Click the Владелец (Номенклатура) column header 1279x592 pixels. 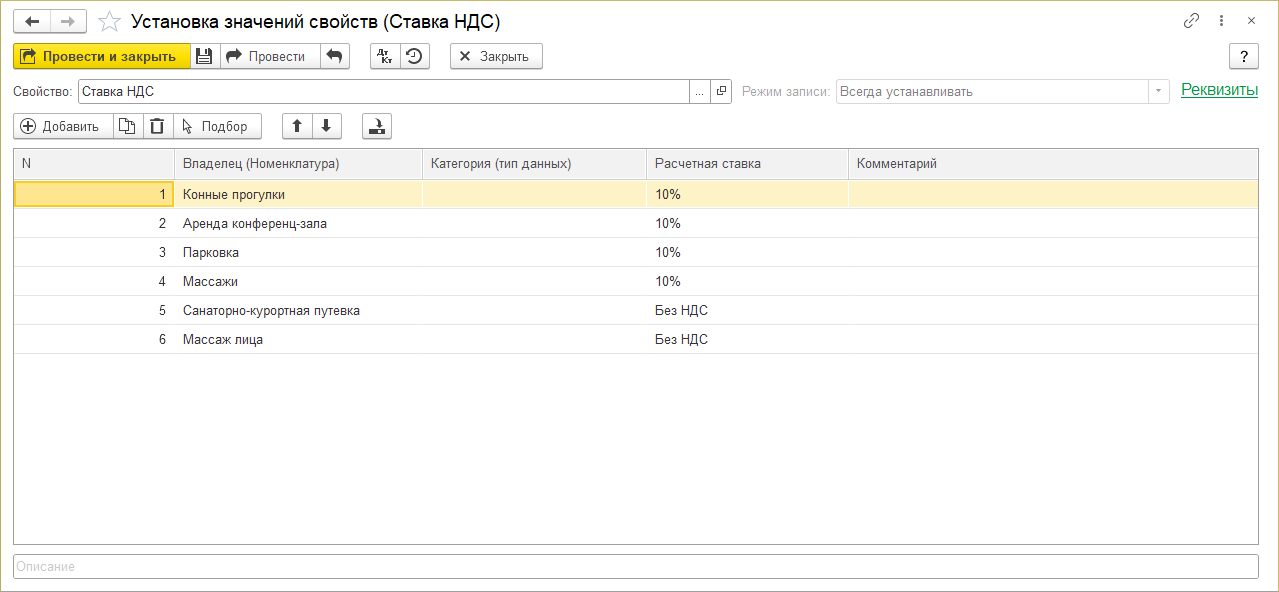coord(299,163)
